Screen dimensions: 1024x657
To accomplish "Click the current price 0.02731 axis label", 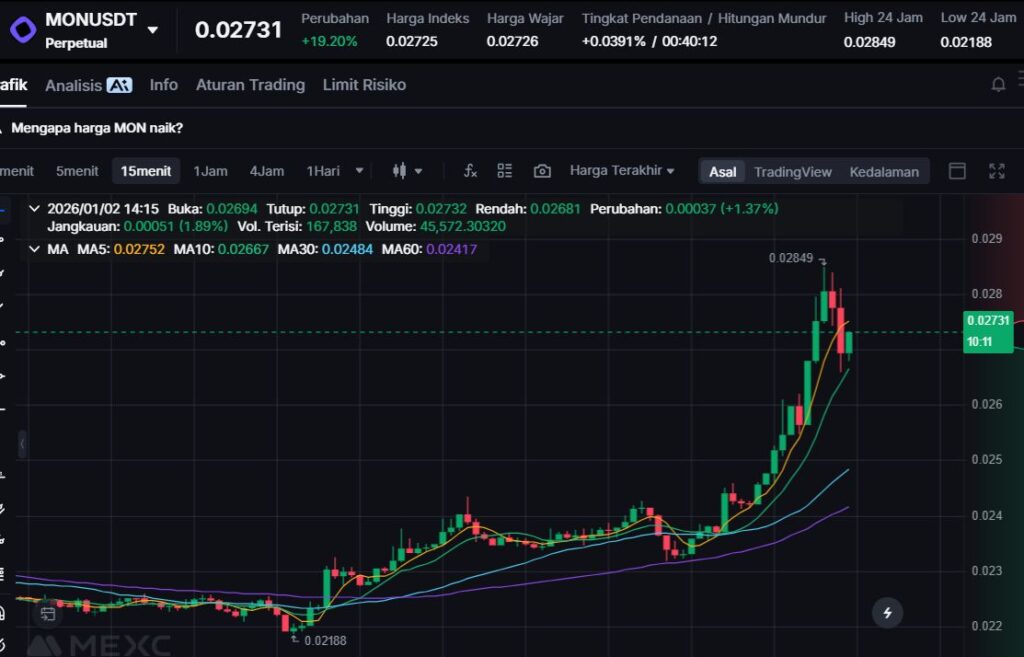I will 988,321.
